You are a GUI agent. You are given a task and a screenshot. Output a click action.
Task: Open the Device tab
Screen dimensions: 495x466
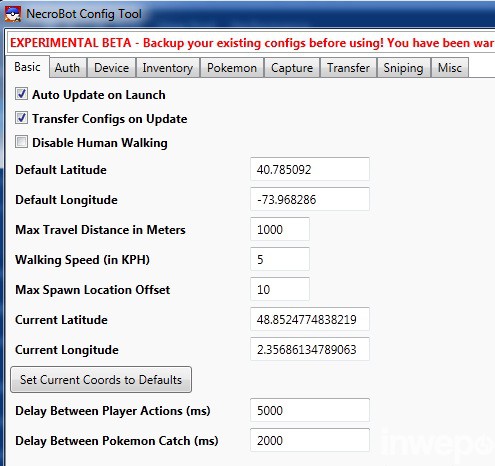point(111,68)
